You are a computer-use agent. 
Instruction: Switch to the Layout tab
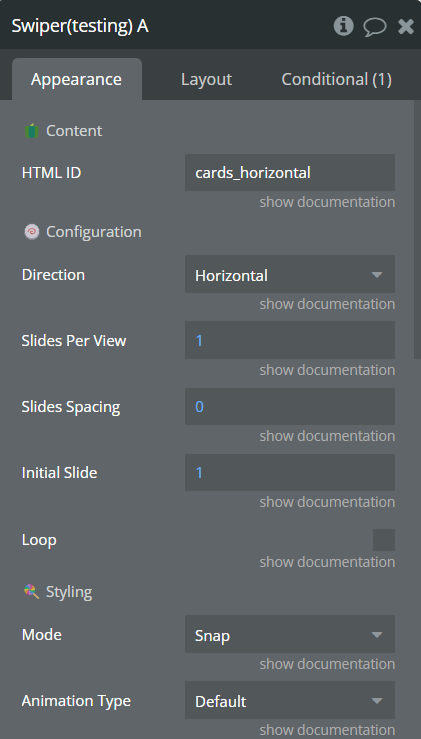point(206,79)
